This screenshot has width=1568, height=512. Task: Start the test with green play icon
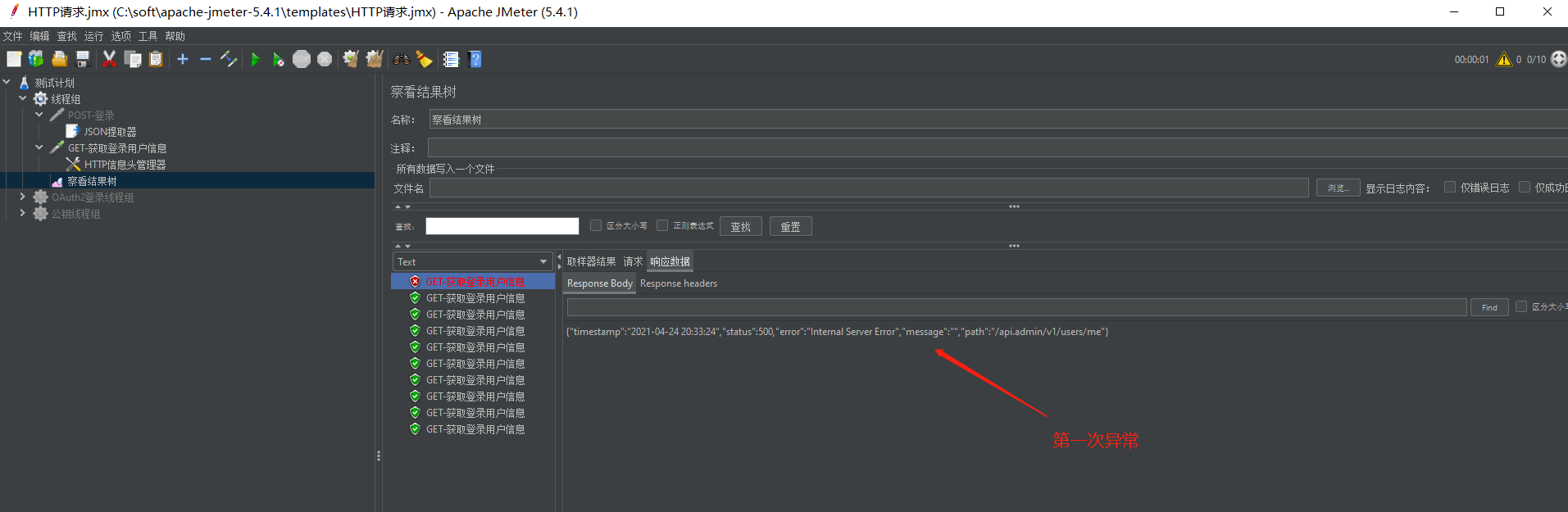(255, 59)
